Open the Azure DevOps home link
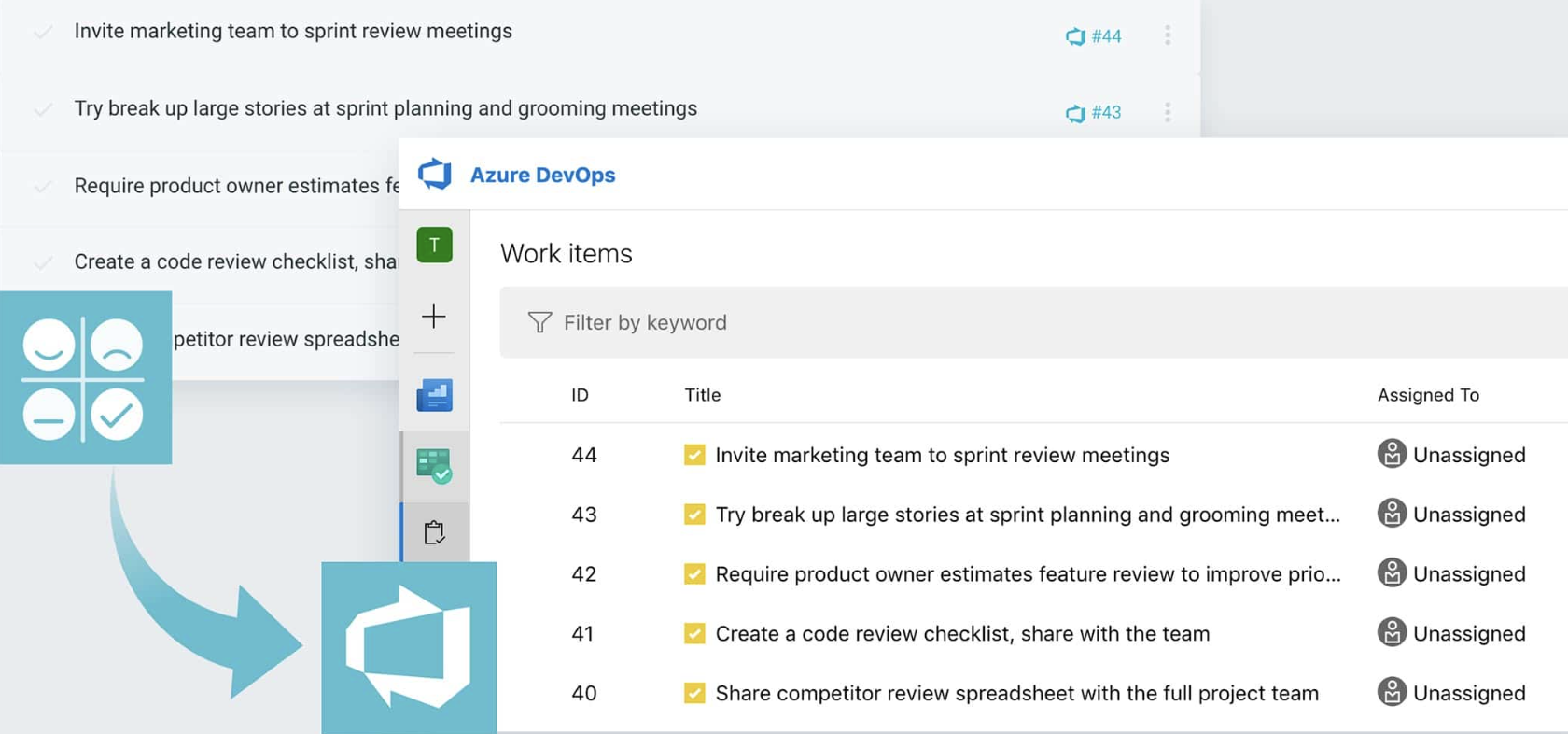 (x=542, y=175)
